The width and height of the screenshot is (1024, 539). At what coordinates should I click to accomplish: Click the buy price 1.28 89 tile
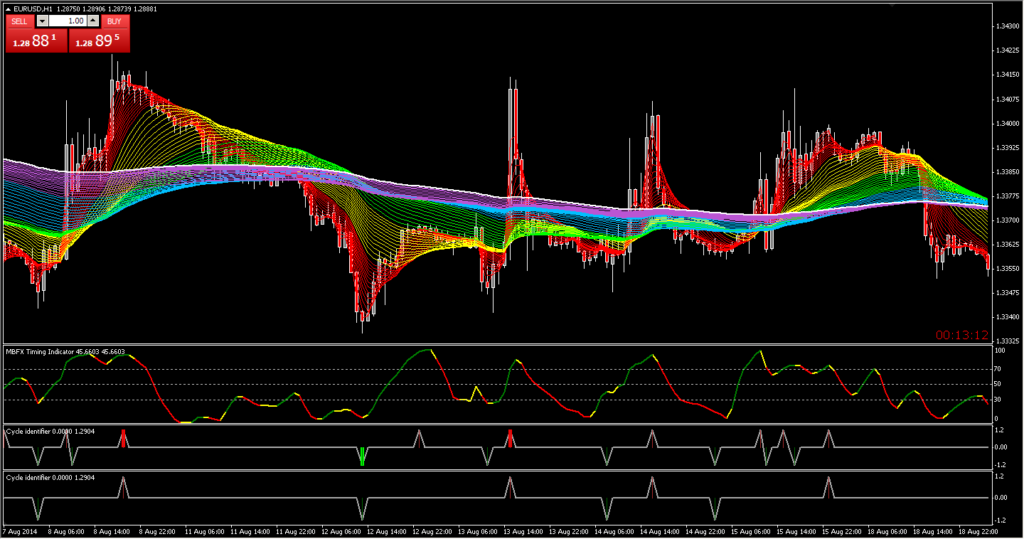pyautogui.click(x=99, y=40)
